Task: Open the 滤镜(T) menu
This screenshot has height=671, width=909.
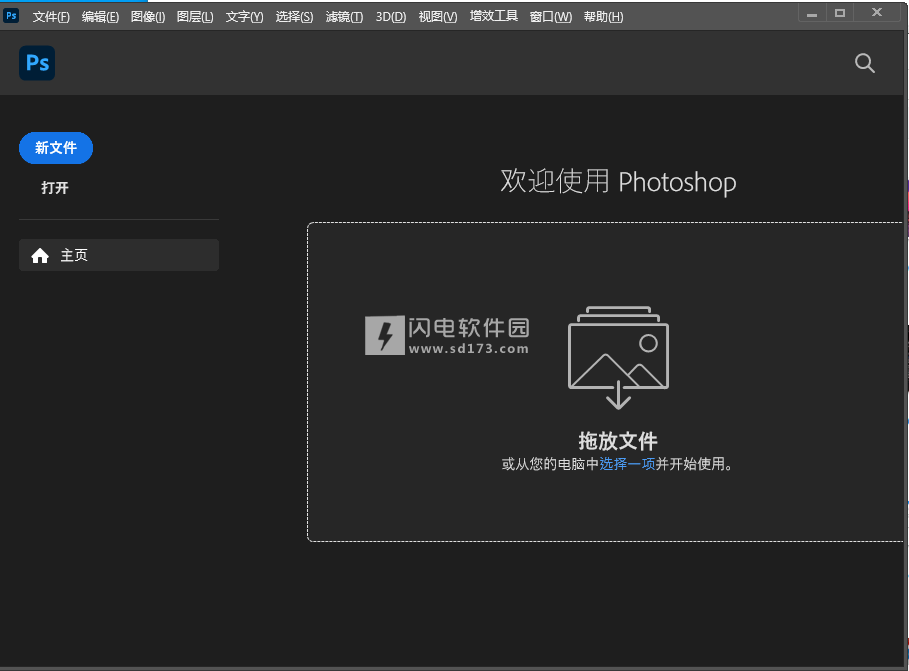Action: (344, 17)
